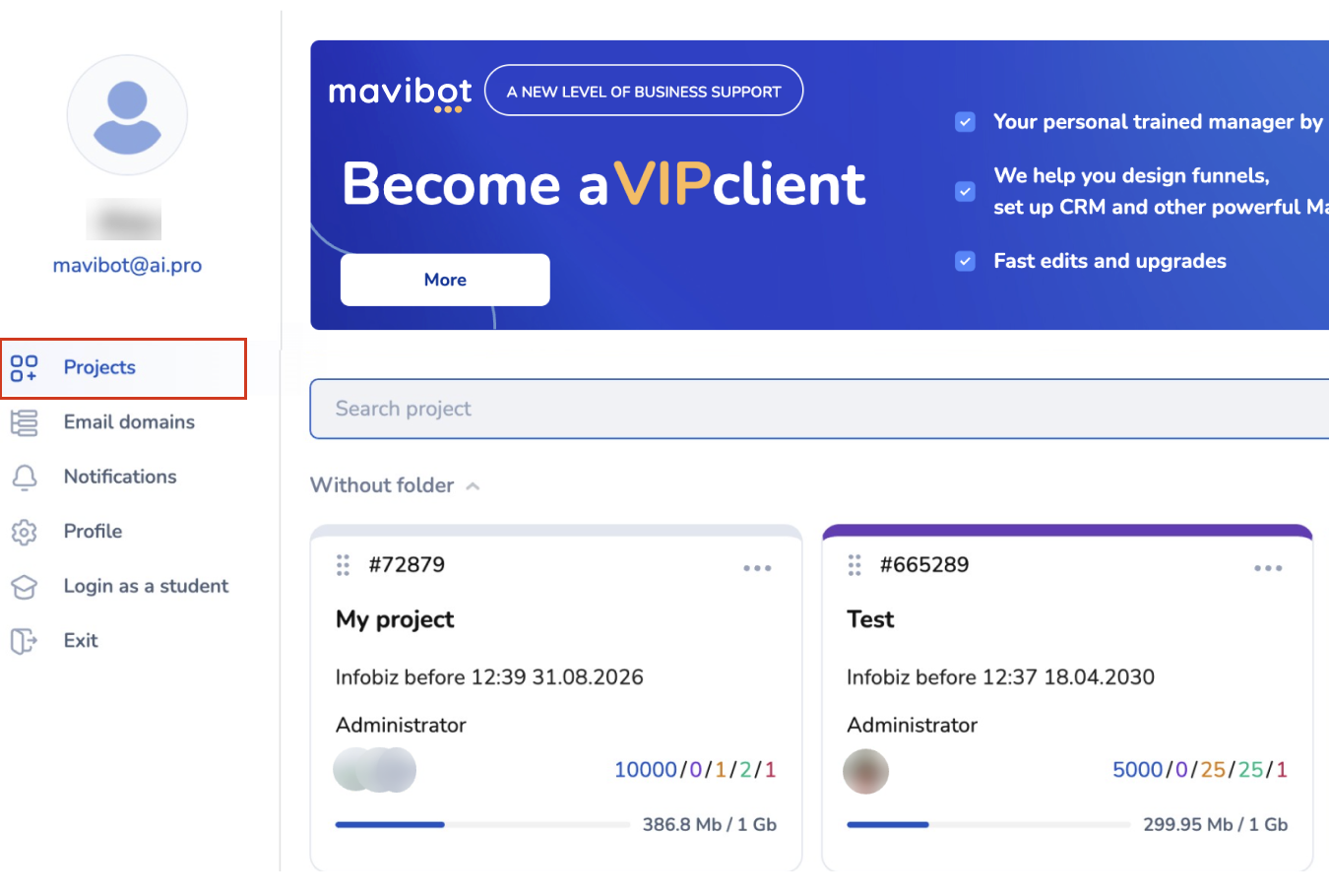Screen dimensions: 1329x896
Task: Go to Notifications in sidebar
Action: click(120, 477)
